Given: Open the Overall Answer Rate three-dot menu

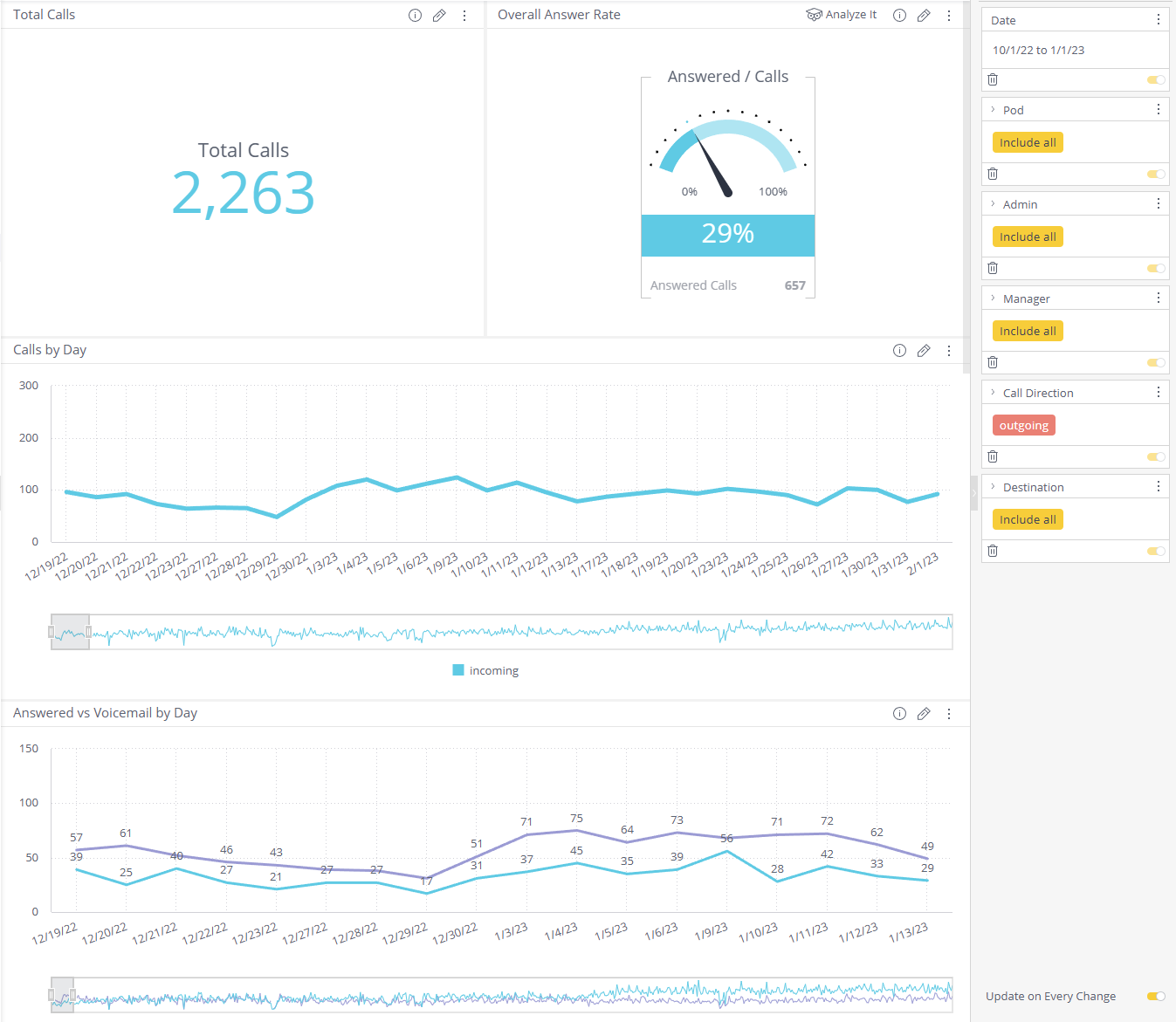Looking at the screenshot, I should tap(949, 15).
